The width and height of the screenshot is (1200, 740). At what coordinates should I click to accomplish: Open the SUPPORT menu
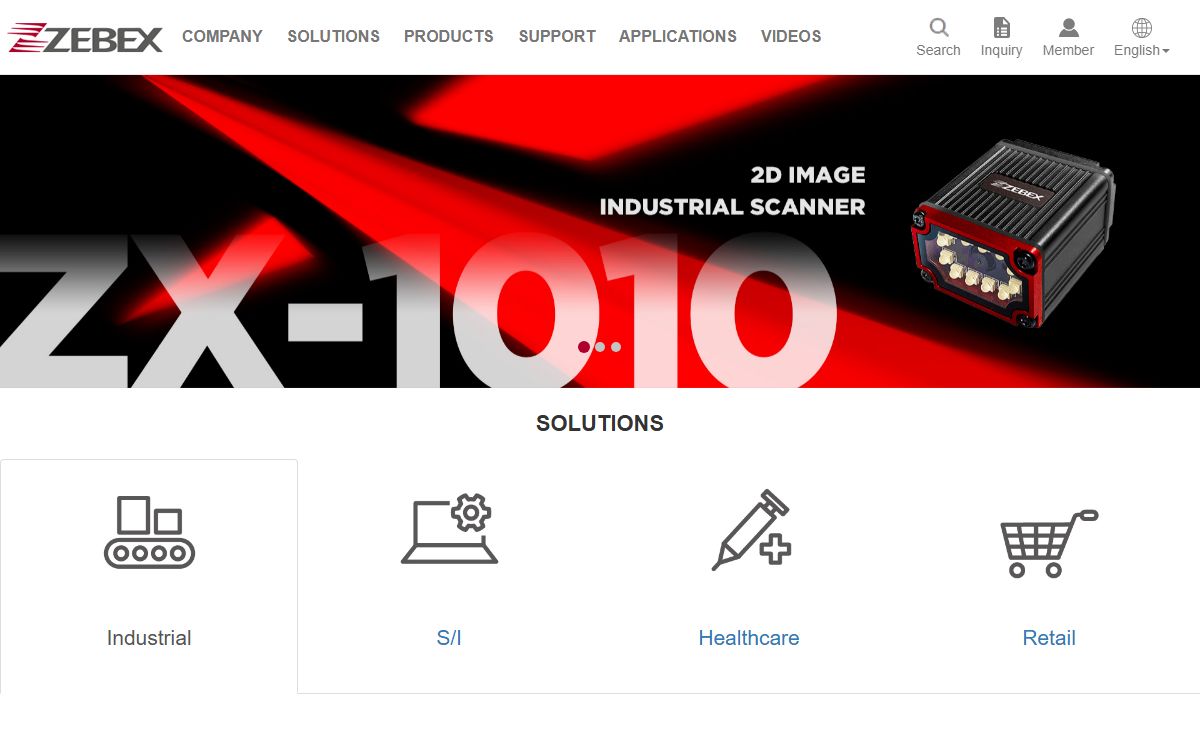557,36
